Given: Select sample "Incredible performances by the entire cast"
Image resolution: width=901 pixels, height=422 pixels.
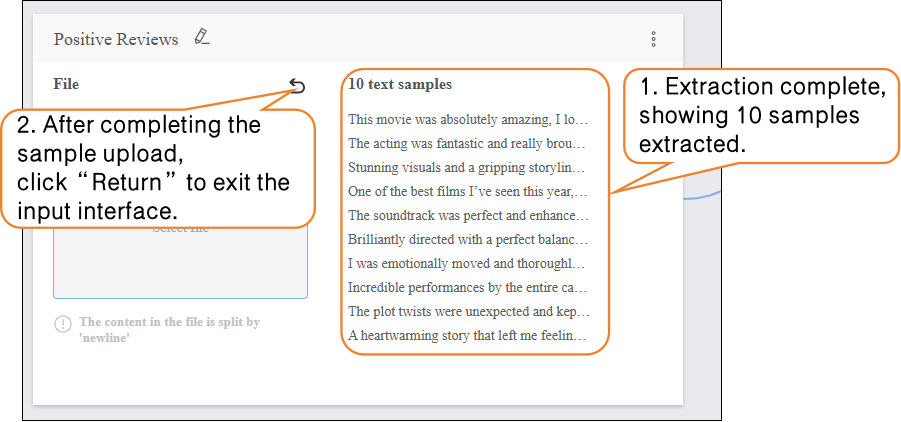Looking at the screenshot, I should (x=468, y=287).
